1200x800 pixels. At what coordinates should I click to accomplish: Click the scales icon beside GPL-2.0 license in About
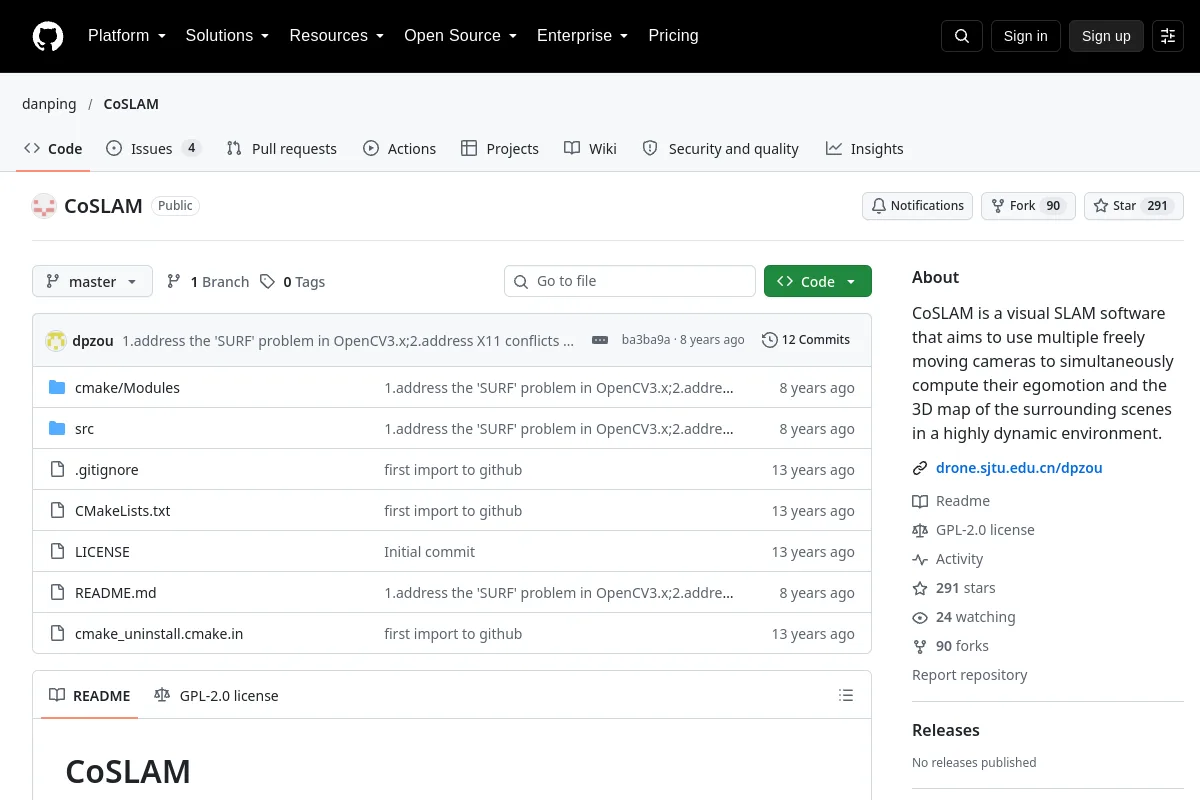coord(920,530)
